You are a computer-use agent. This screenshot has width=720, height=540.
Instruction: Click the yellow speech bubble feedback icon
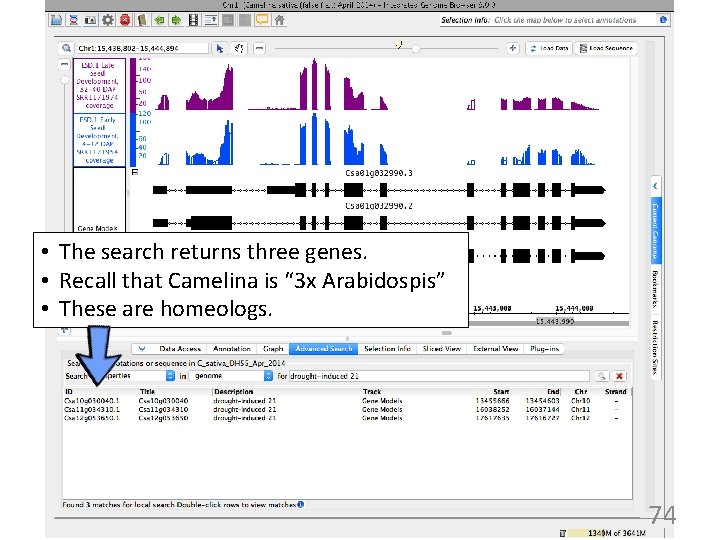pos(262,20)
